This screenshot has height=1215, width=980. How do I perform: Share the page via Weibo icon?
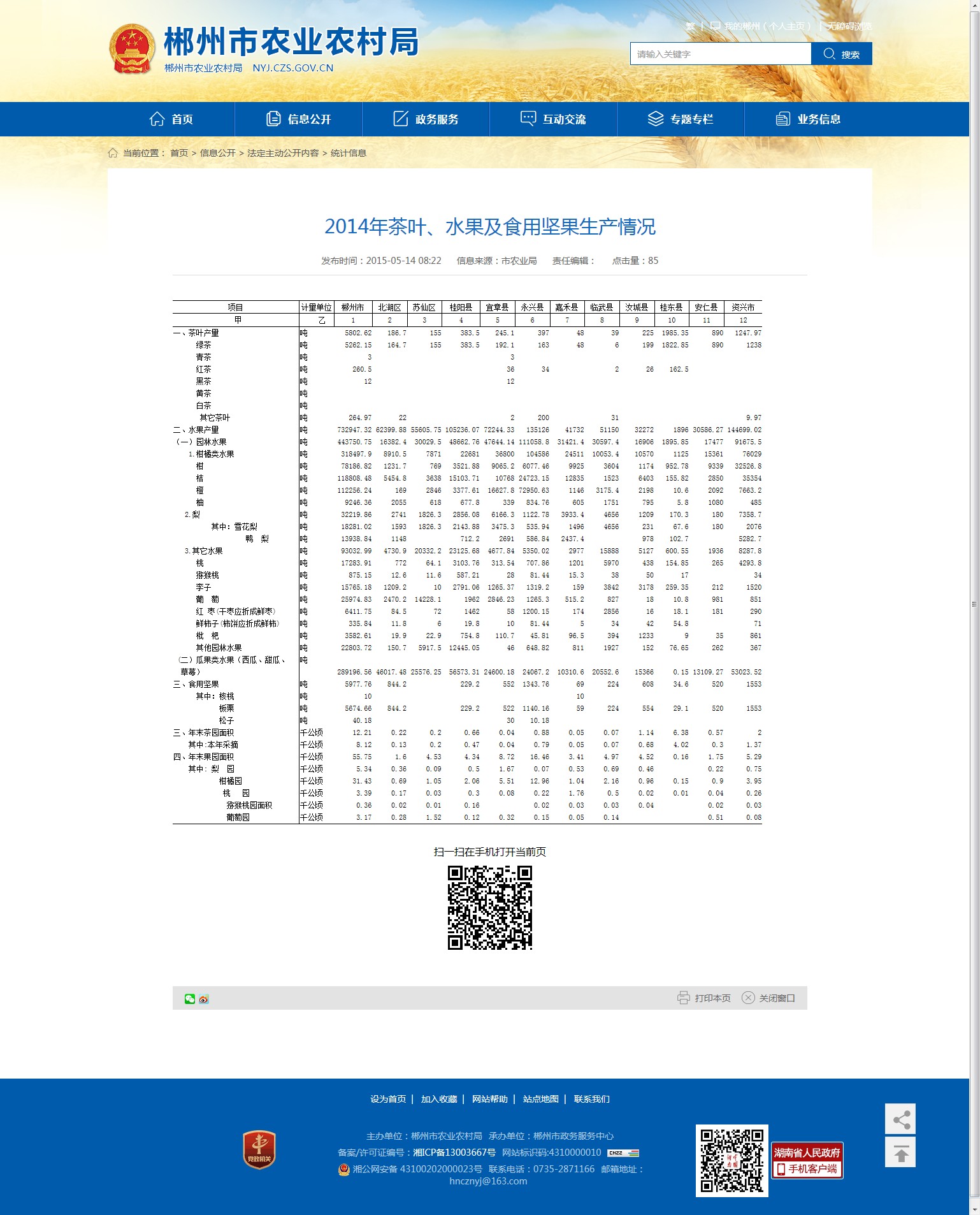point(204,999)
